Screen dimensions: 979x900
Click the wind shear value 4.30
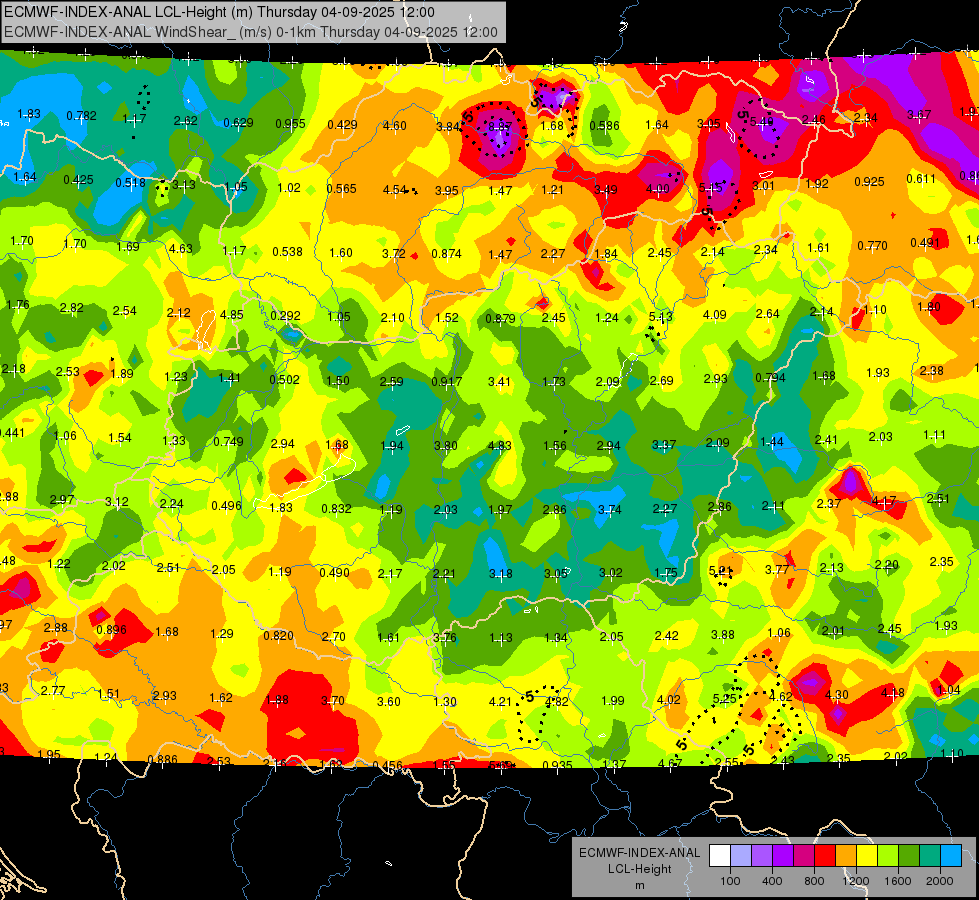click(x=837, y=695)
